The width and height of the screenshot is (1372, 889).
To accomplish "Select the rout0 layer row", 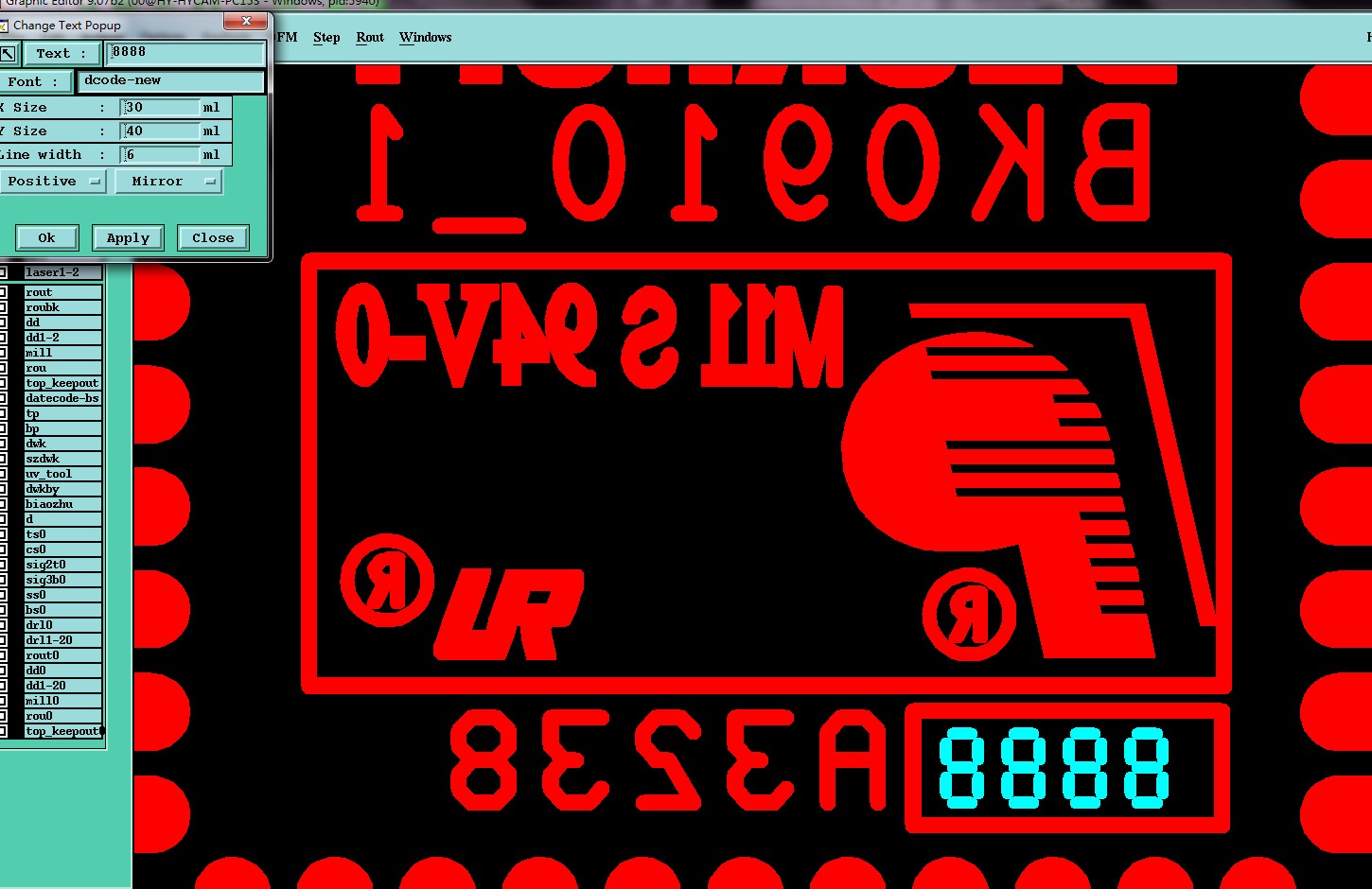I will coord(62,655).
